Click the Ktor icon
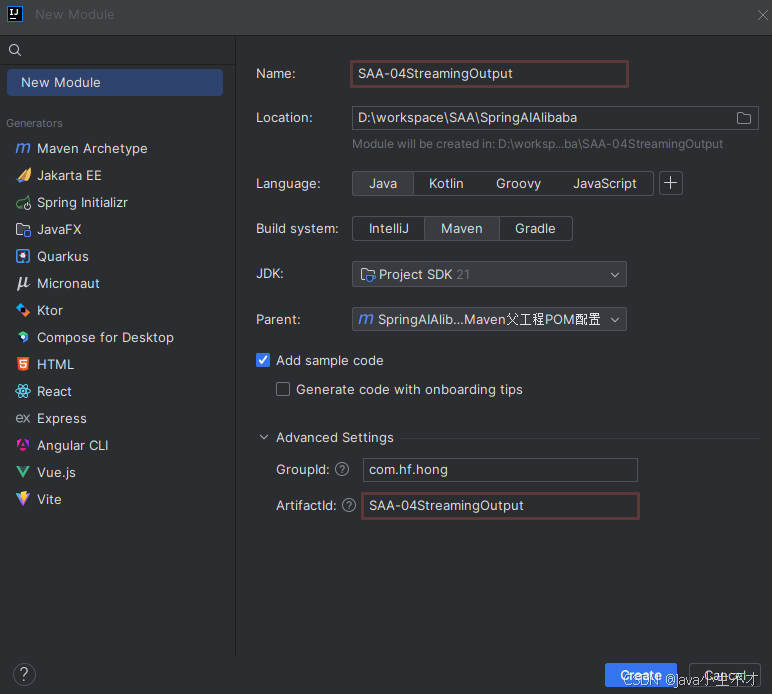 (23, 310)
